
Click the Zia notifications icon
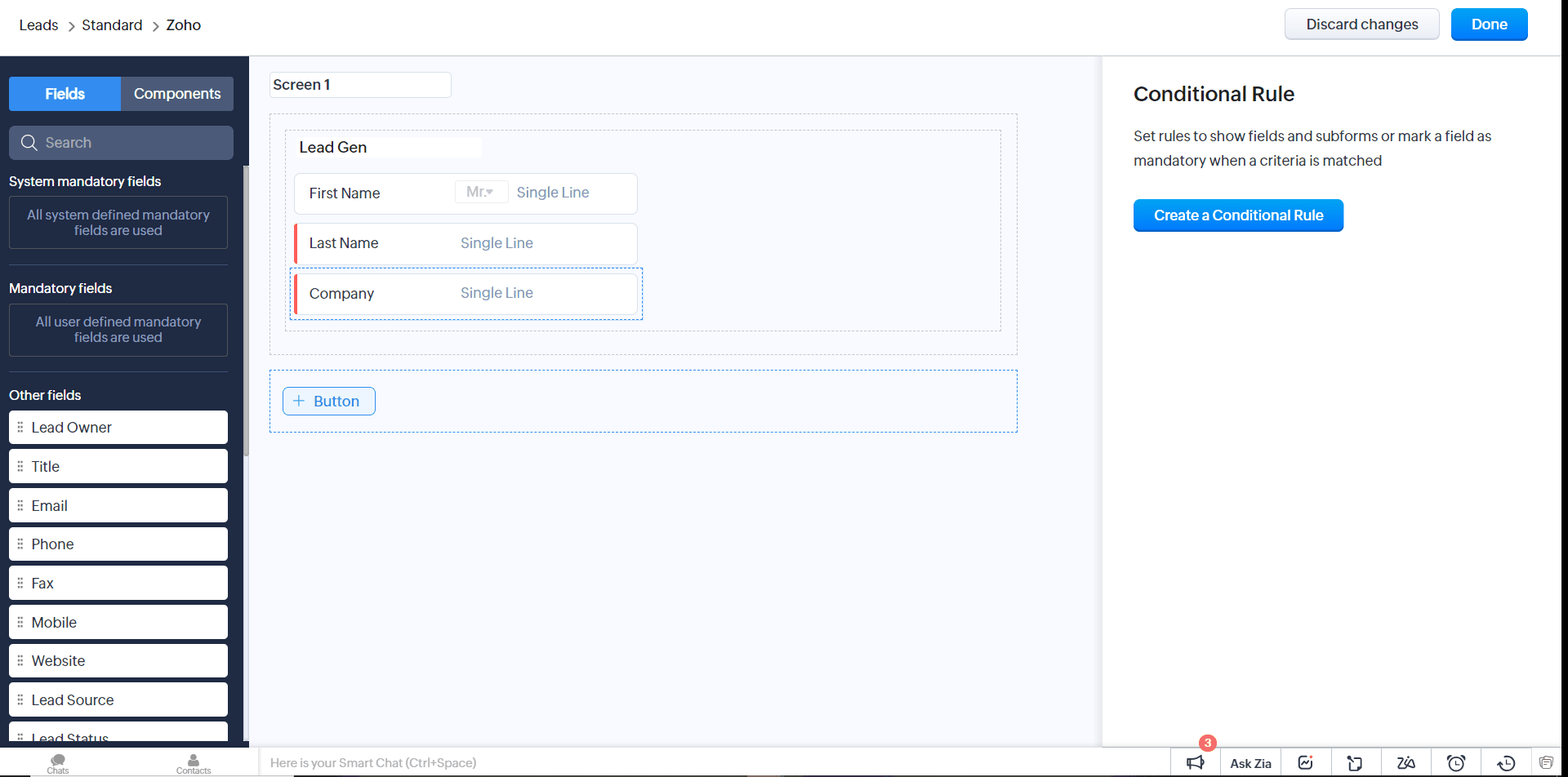[x=1405, y=762]
